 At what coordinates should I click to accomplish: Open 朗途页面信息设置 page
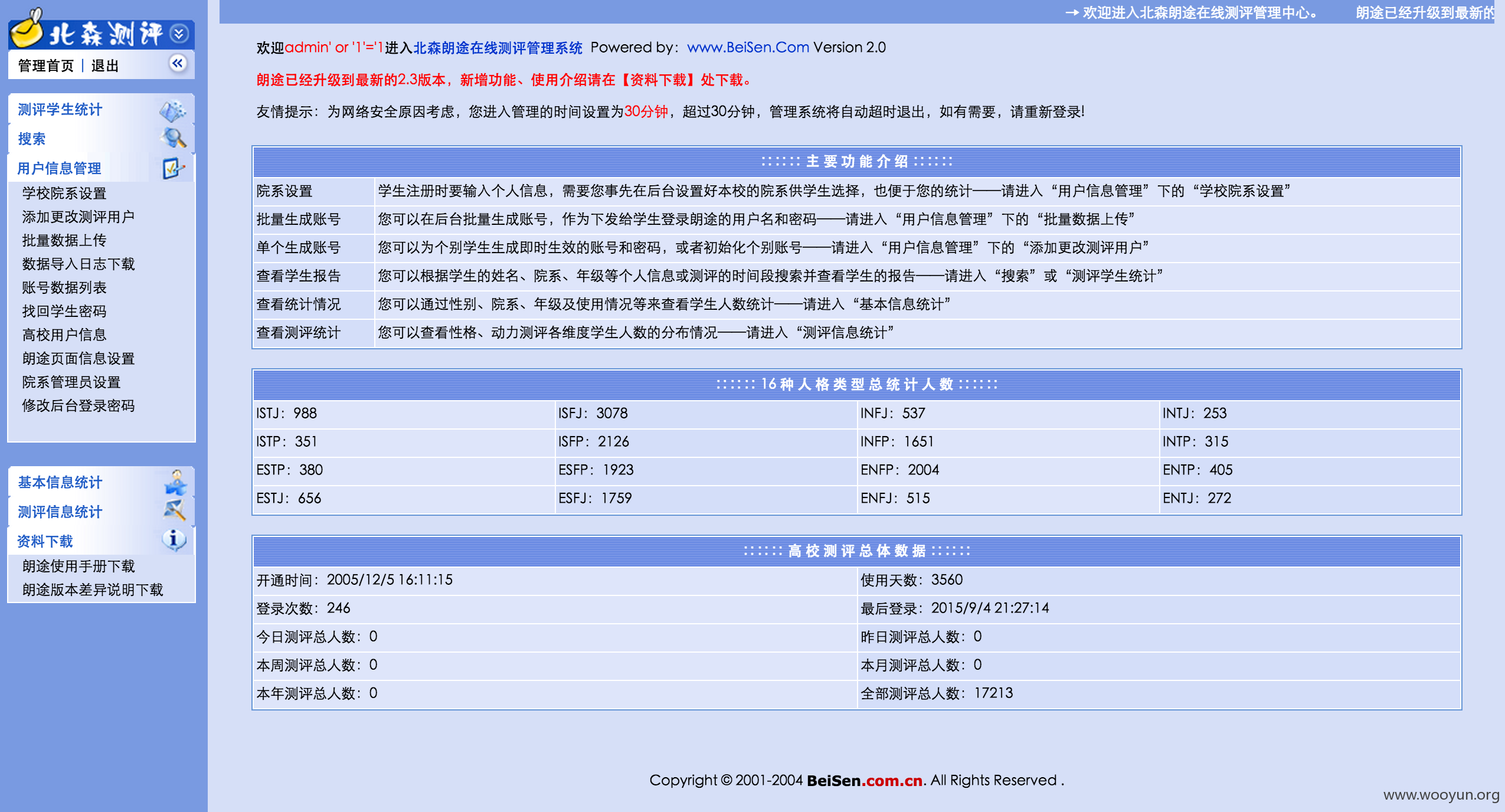78,358
